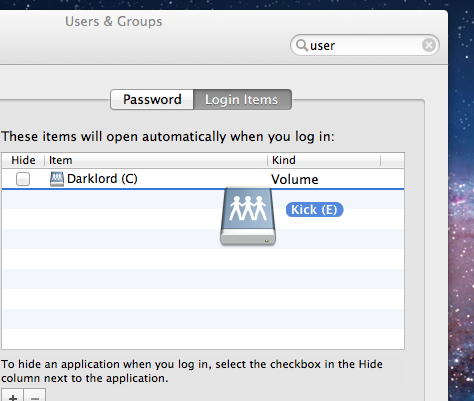Click into the search field containing "user"
The height and width of the screenshot is (401, 474).
[x=365, y=45]
